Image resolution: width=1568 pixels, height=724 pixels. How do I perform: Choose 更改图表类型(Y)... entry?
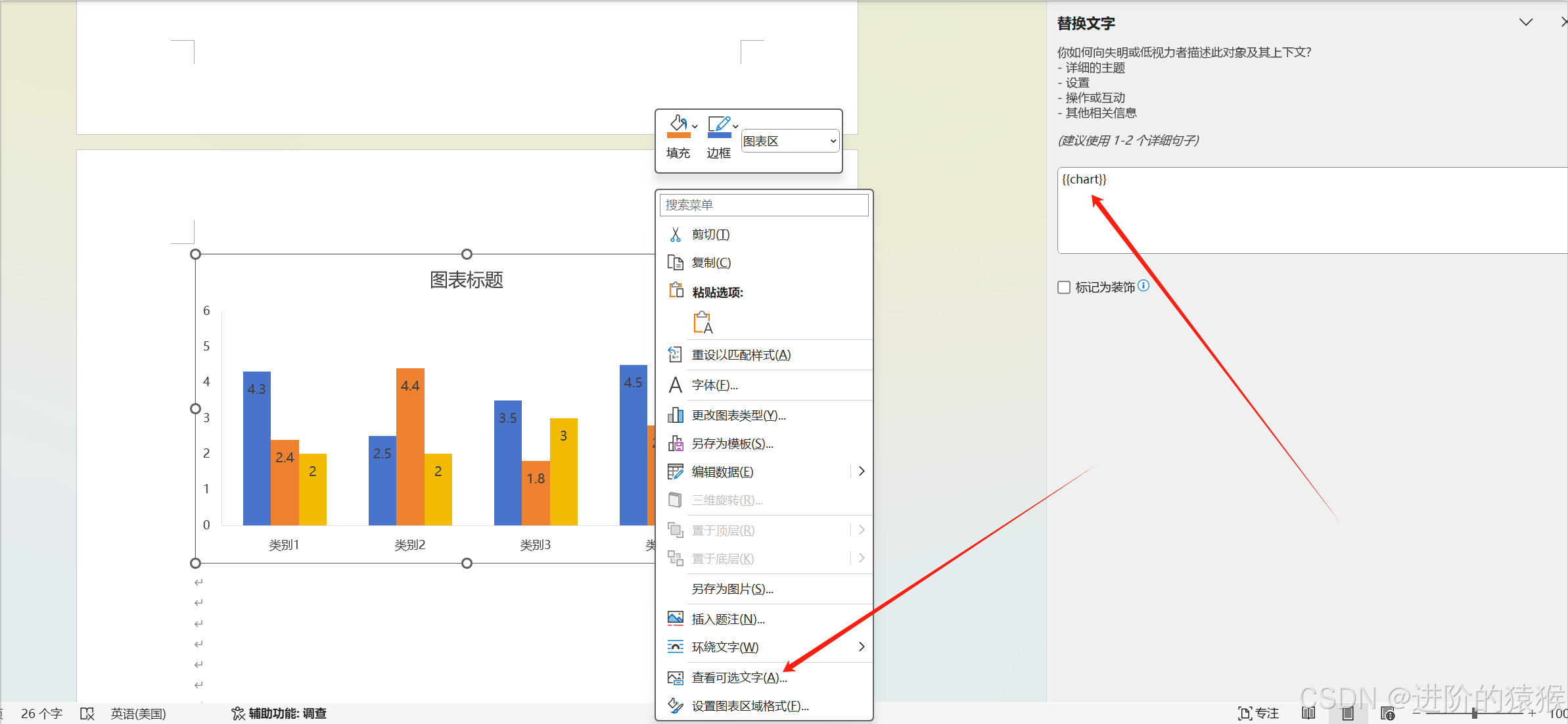coord(765,416)
